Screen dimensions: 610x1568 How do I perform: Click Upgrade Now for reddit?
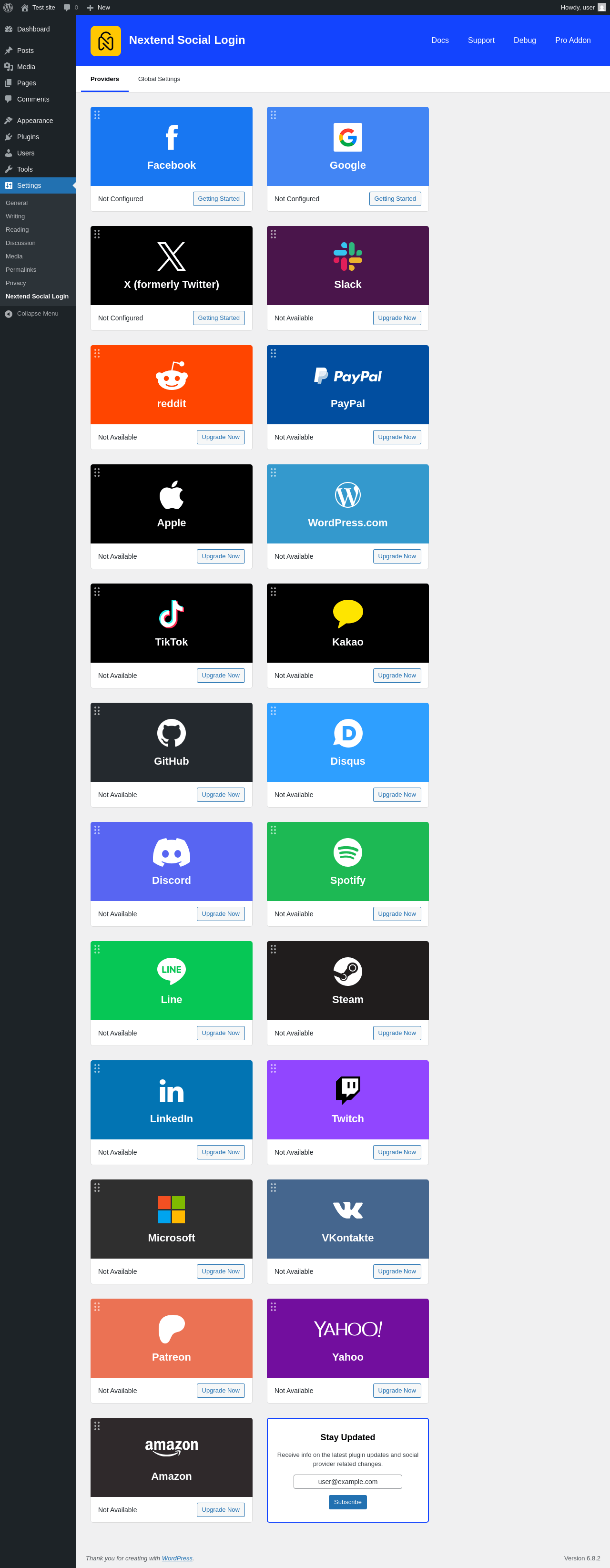(x=220, y=437)
